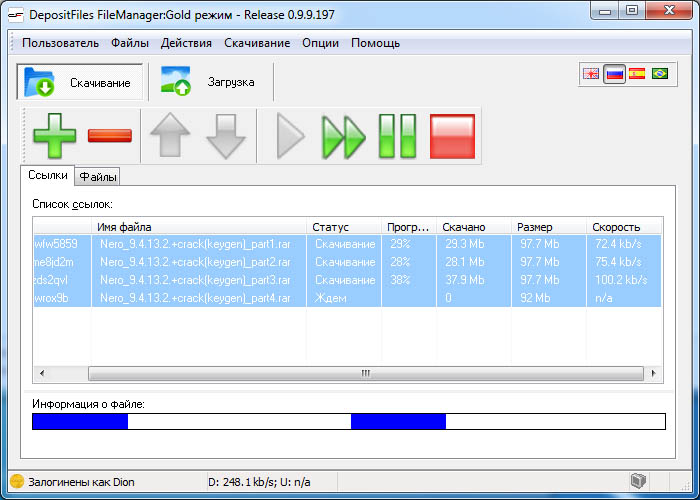
Task: Click the D: 248.1 kb/s status text
Action: (259, 482)
